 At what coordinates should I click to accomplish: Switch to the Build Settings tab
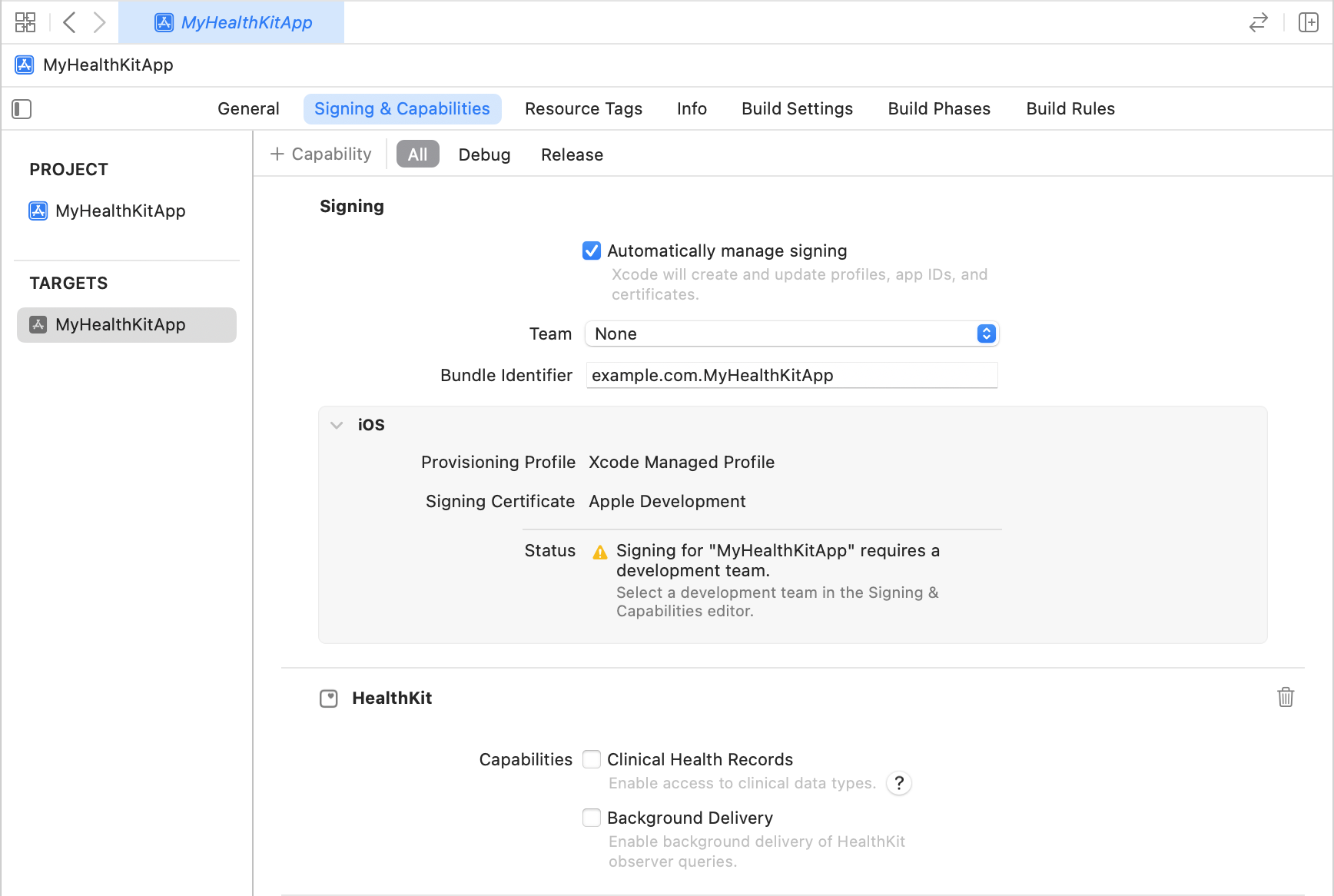[x=797, y=108]
